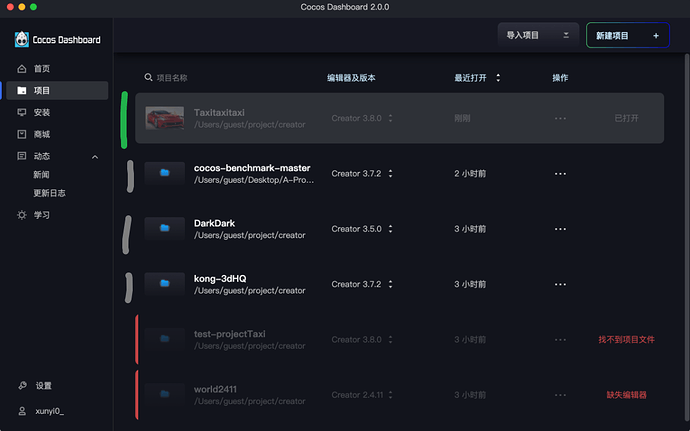Click the plus icon in 新建项目

(656, 36)
